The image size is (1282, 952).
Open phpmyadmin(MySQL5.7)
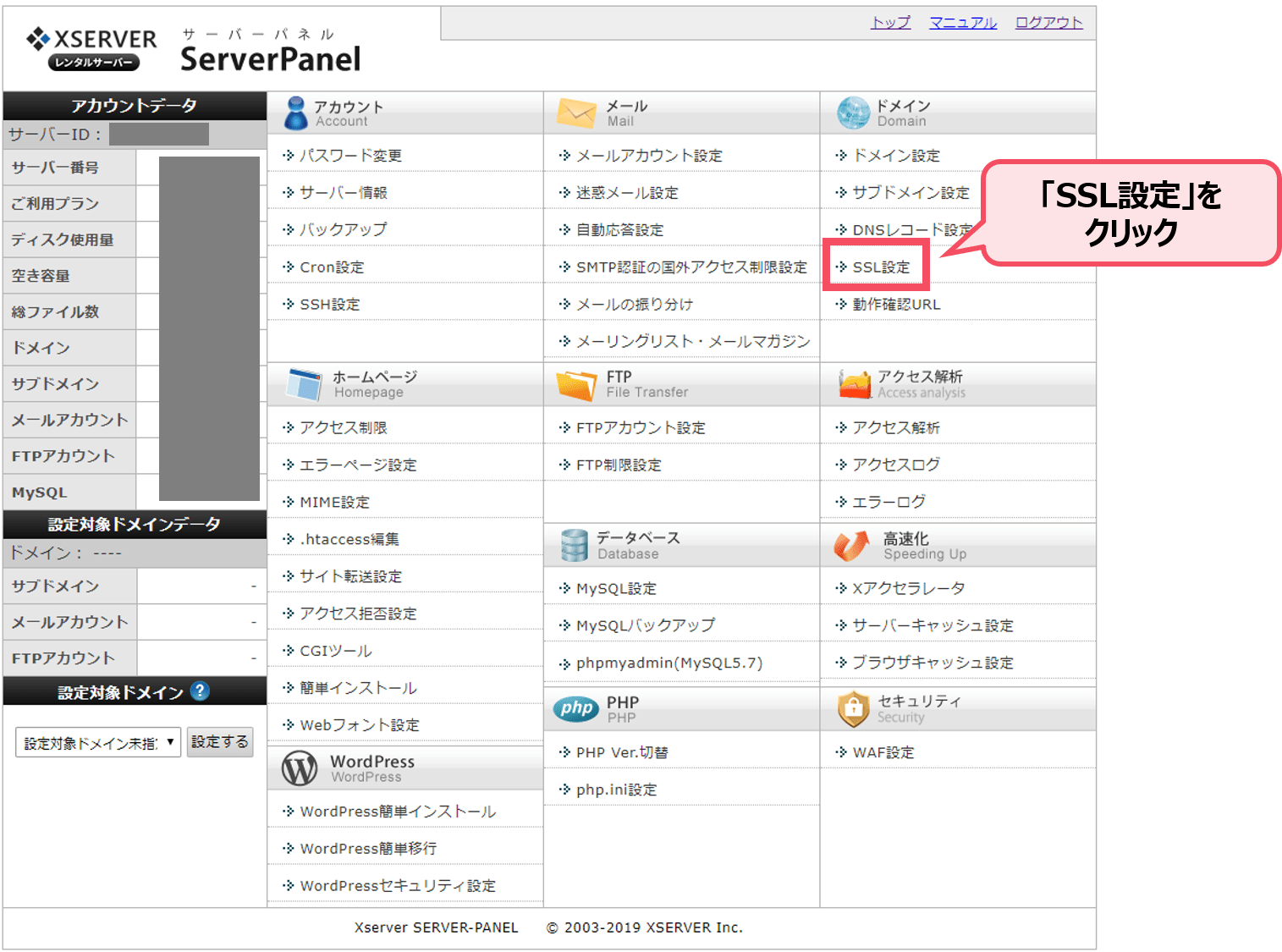(x=669, y=663)
